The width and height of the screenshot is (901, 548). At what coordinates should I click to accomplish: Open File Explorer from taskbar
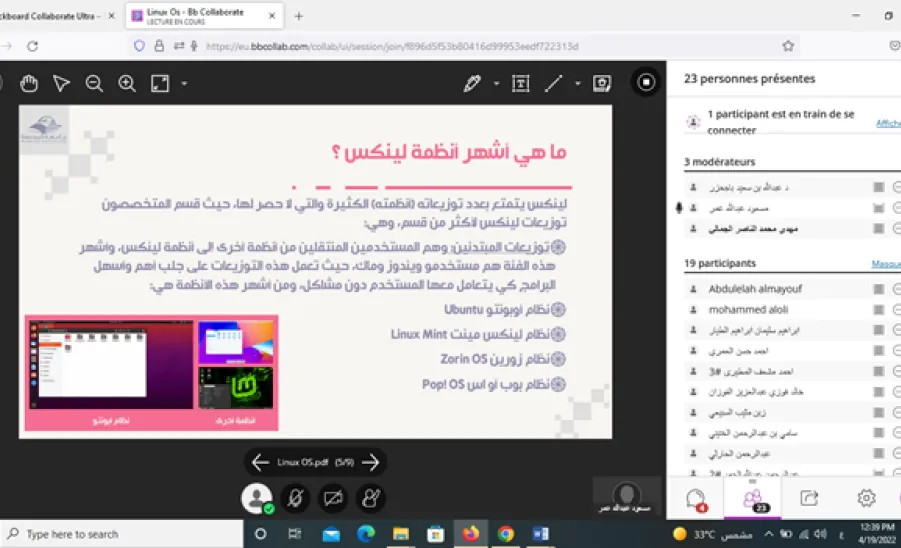[401, 534]
